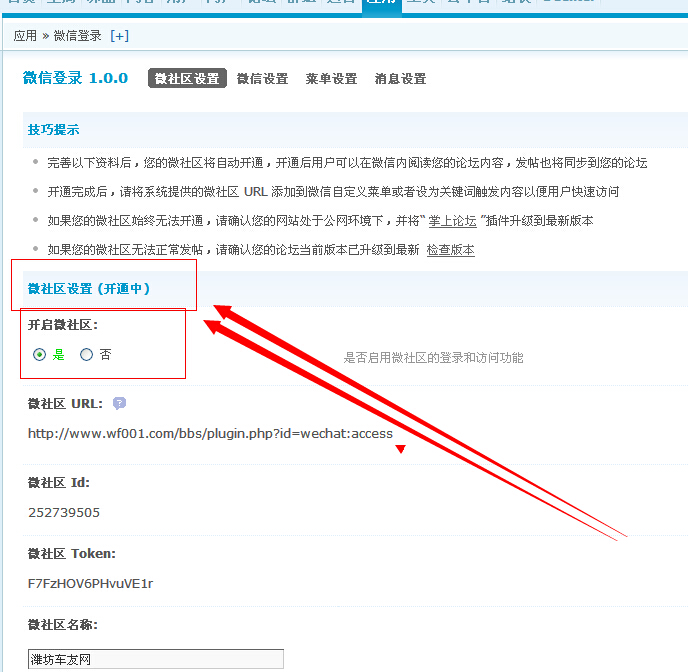Open the 消息设置 tab
Image resolution: width=688 pixels, height=672 pixels.
[x=400, y=79]
